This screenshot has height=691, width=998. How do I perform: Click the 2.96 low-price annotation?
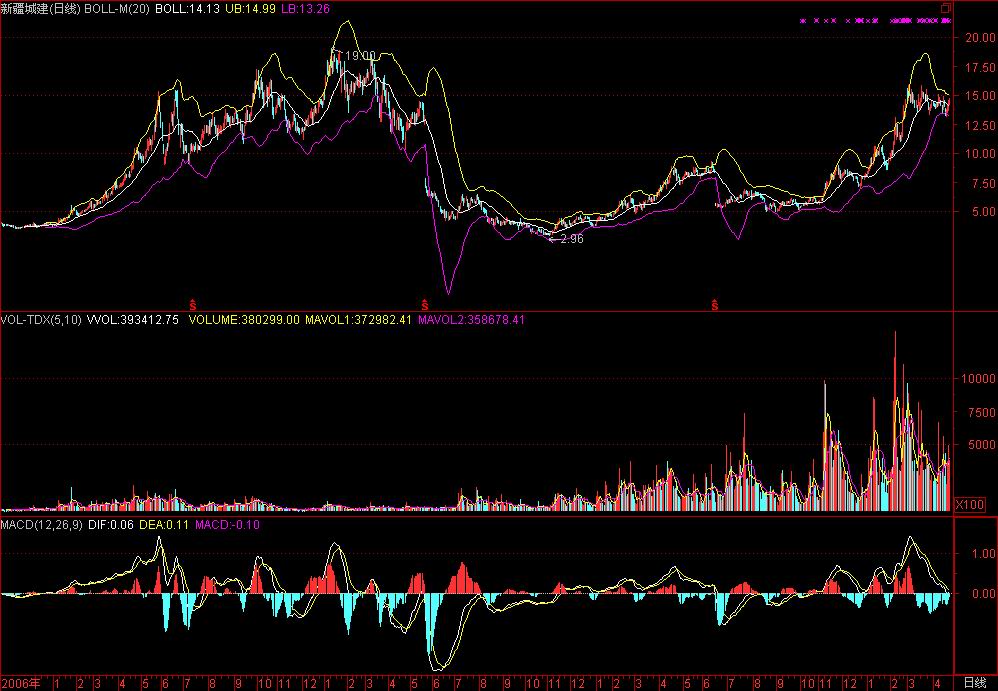coord(572,239)
